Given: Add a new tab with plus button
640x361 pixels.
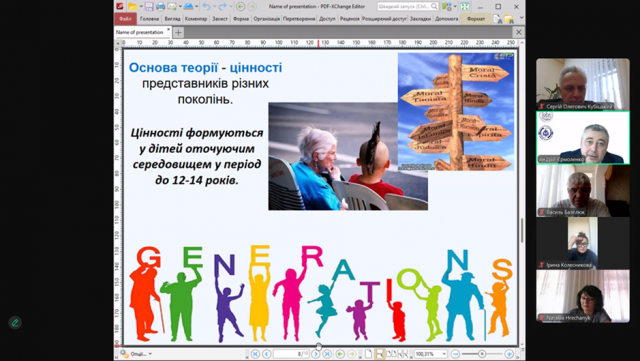Looking at the screenshot, I should tap(178, 32).
